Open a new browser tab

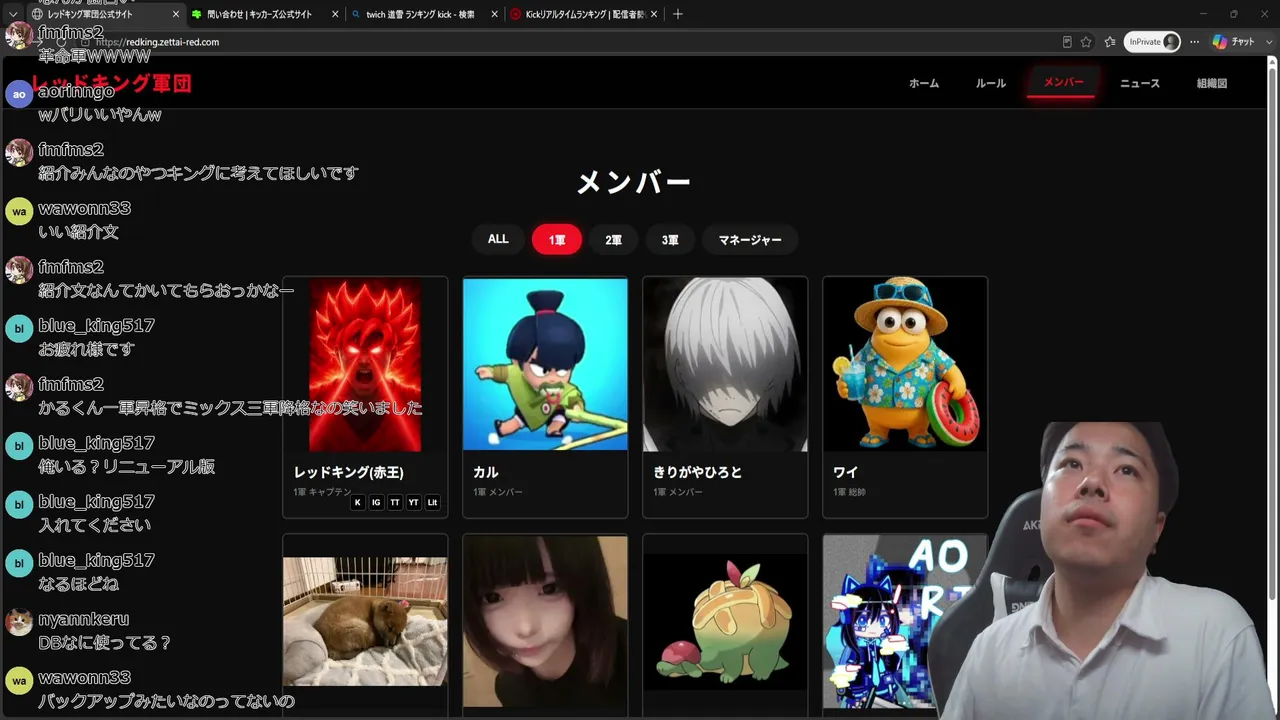click(677, 14)
